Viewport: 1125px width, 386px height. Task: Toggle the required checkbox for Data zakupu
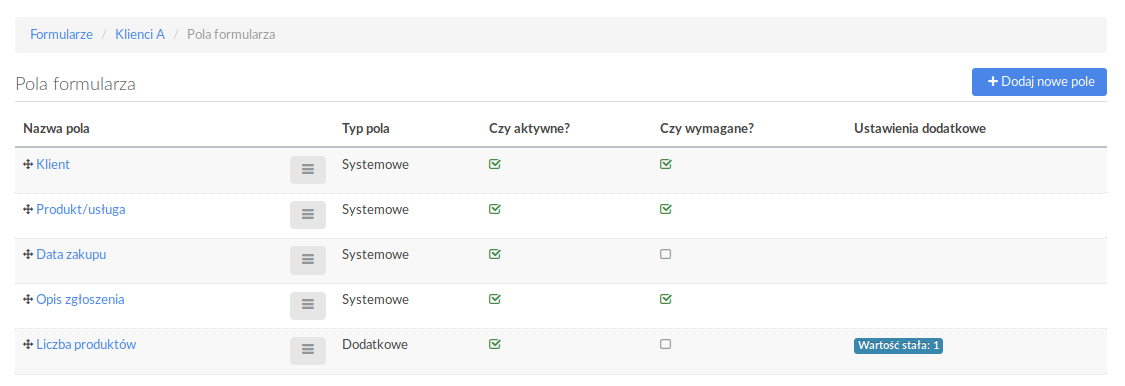tap(665, 254)
